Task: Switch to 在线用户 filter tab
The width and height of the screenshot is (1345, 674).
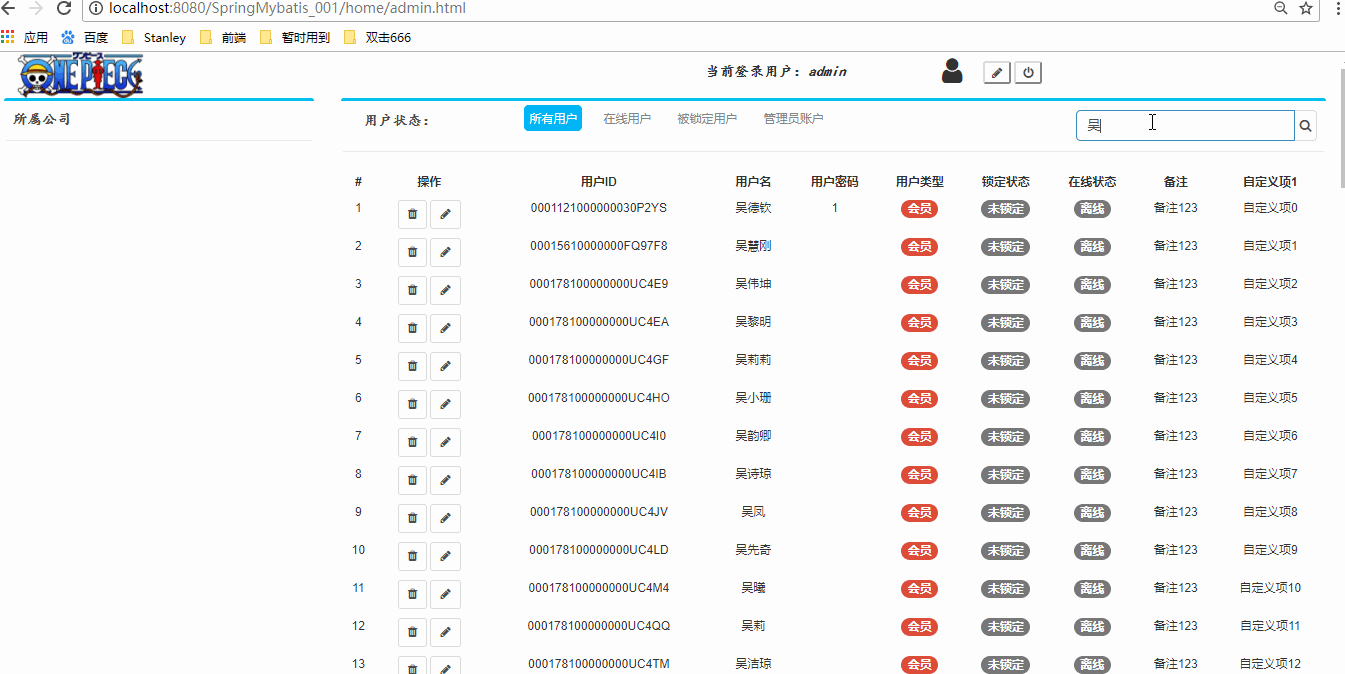Action: 627,119
